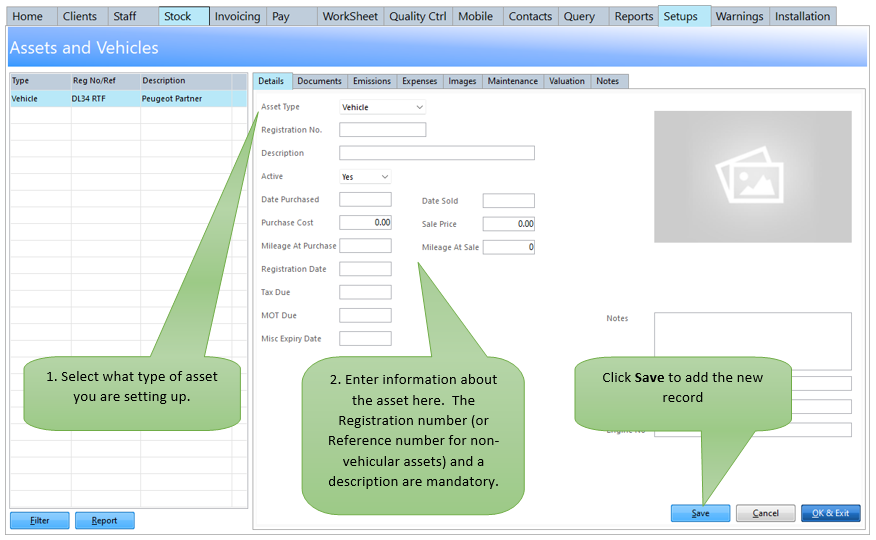
Task: Switch to the Valuation sub-tab
Action: coord(567,81)
